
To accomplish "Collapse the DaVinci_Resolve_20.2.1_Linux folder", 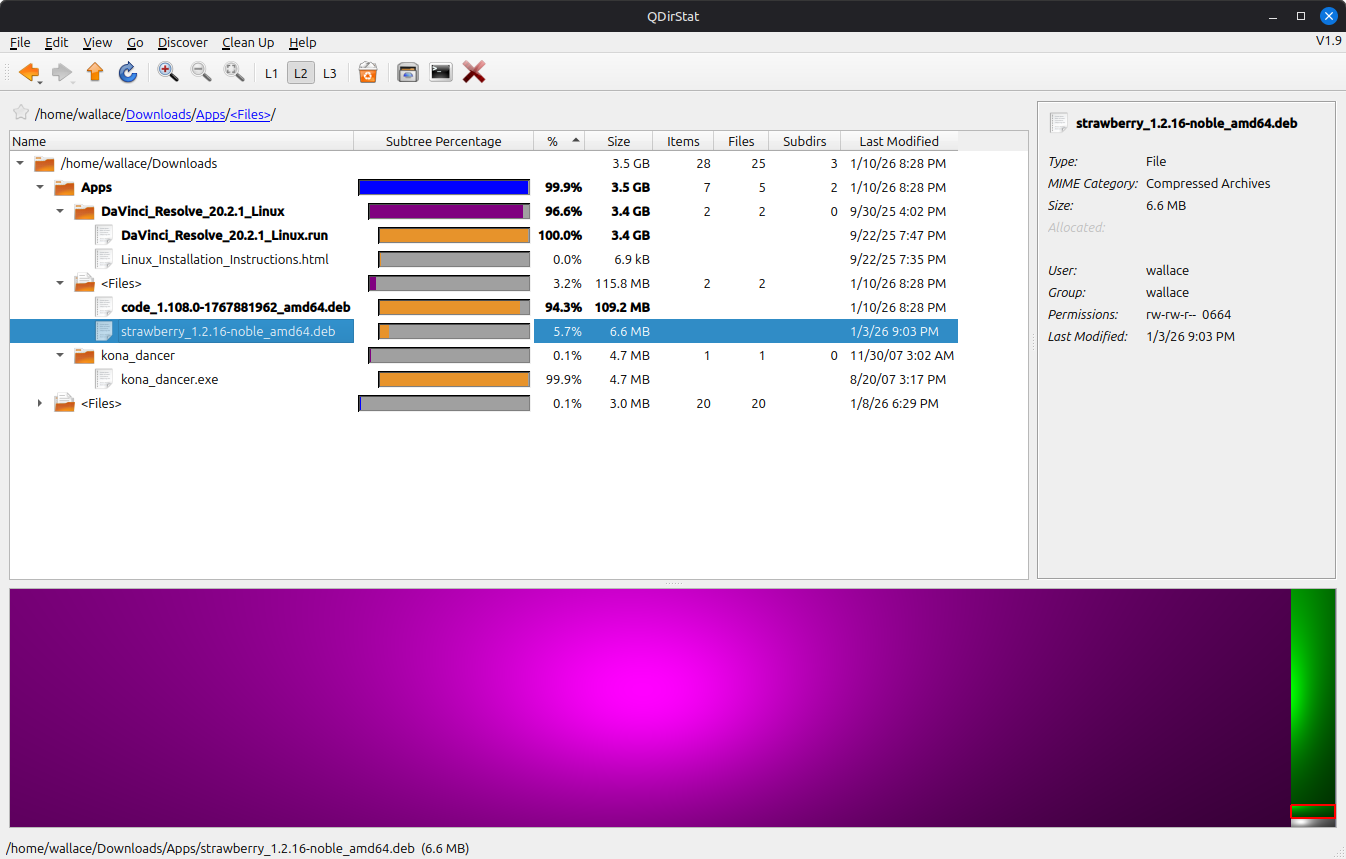I will pos(60,211).
